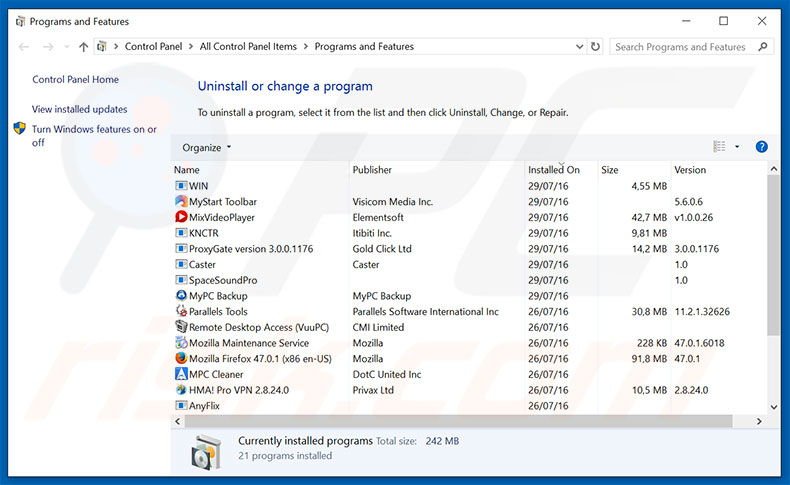
Task: Open the recent locations dropdown arrow
Action: 67,47
